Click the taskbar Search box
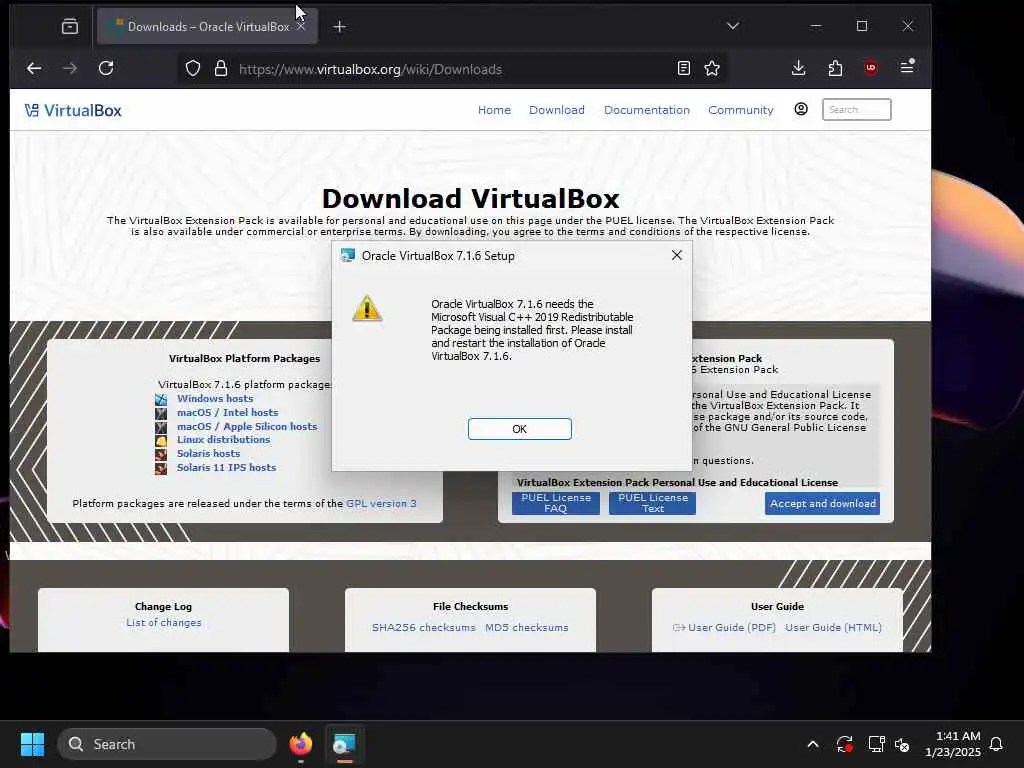The height and width of the screenshot is (768, 1024). coord(167,744)
